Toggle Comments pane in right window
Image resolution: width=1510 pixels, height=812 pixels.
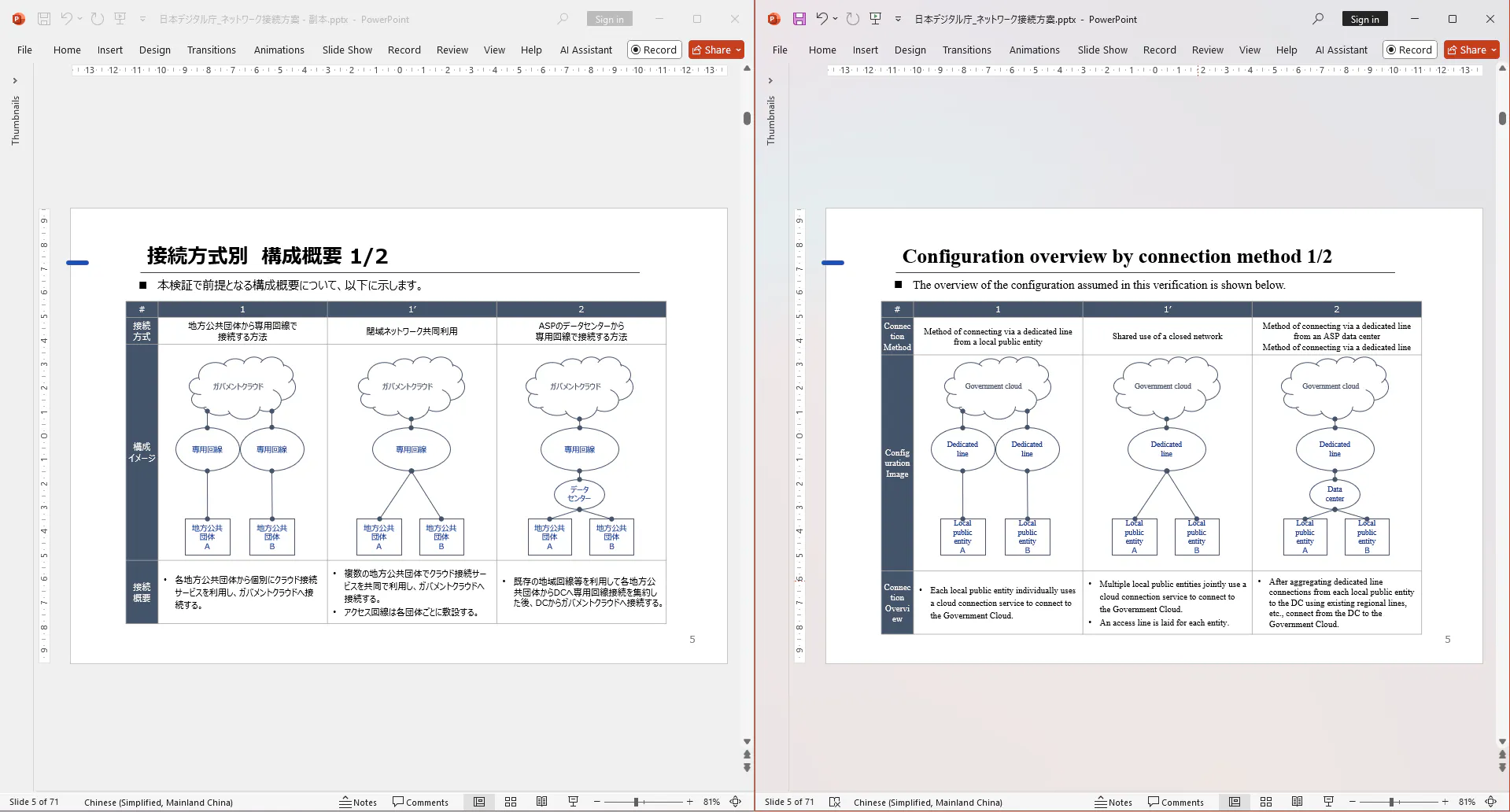coord(1176,803)
